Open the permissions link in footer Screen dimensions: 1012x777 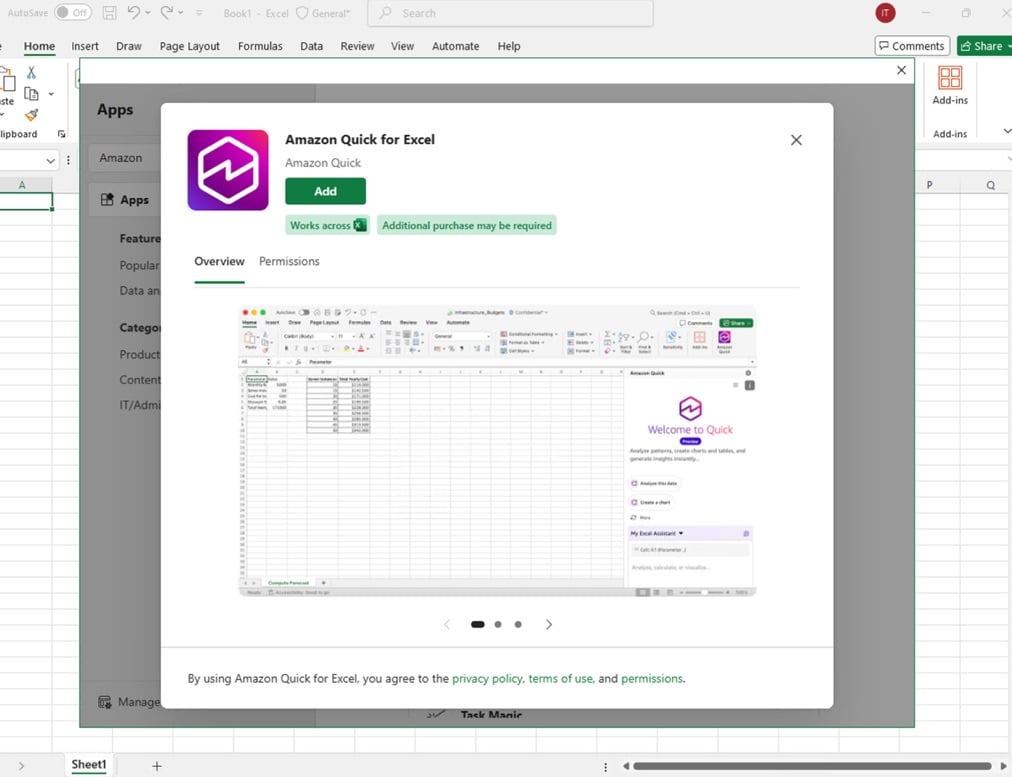(652, 678)
